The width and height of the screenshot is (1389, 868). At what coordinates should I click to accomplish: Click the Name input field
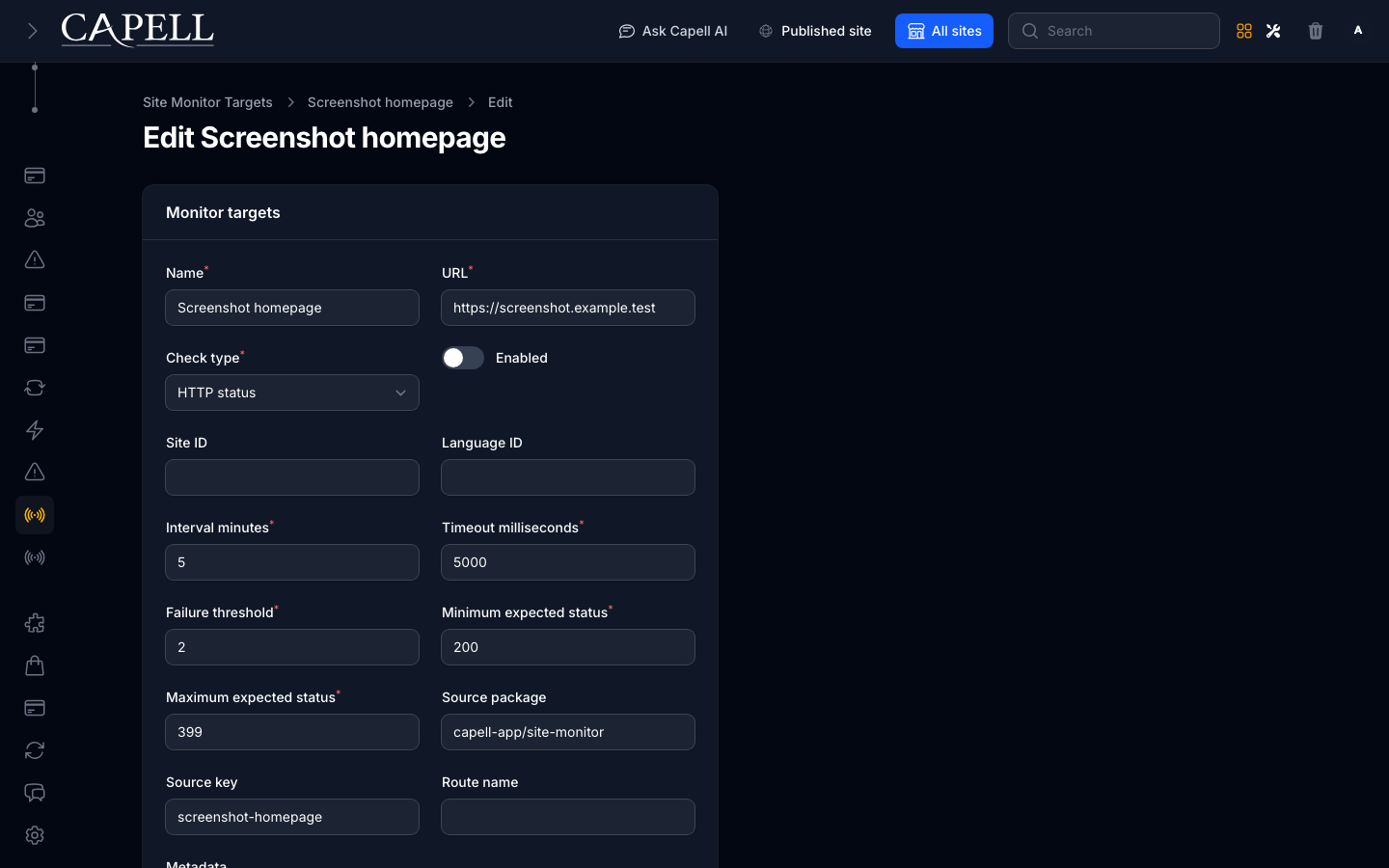[292, 308]
